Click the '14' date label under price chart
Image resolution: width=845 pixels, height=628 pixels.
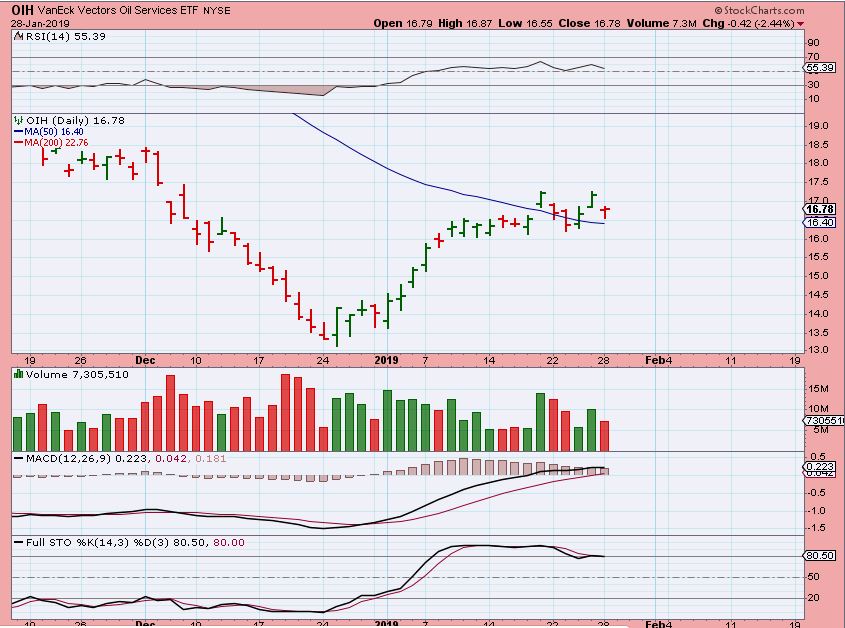489,361
